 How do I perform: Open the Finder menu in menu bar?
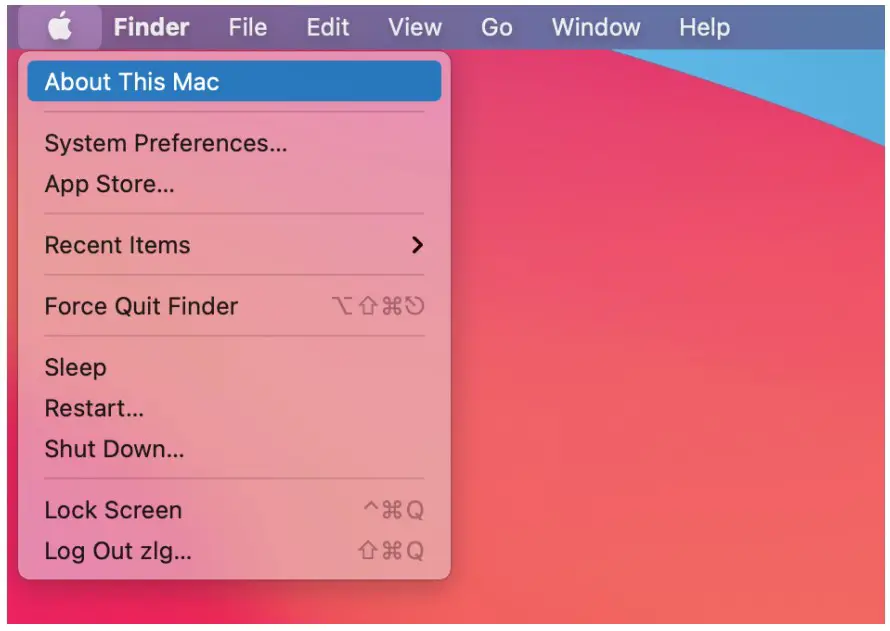[x=151, y=27]
